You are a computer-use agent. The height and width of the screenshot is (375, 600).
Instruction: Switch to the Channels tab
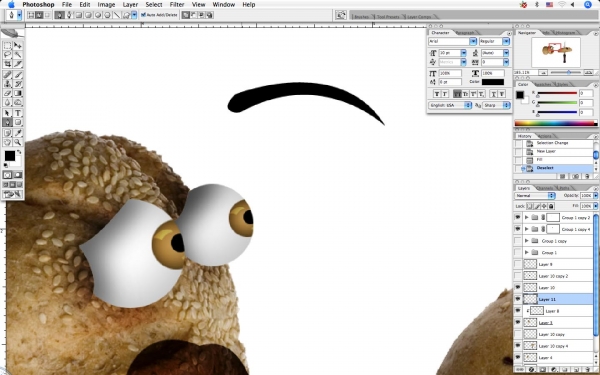pos(544,188)
